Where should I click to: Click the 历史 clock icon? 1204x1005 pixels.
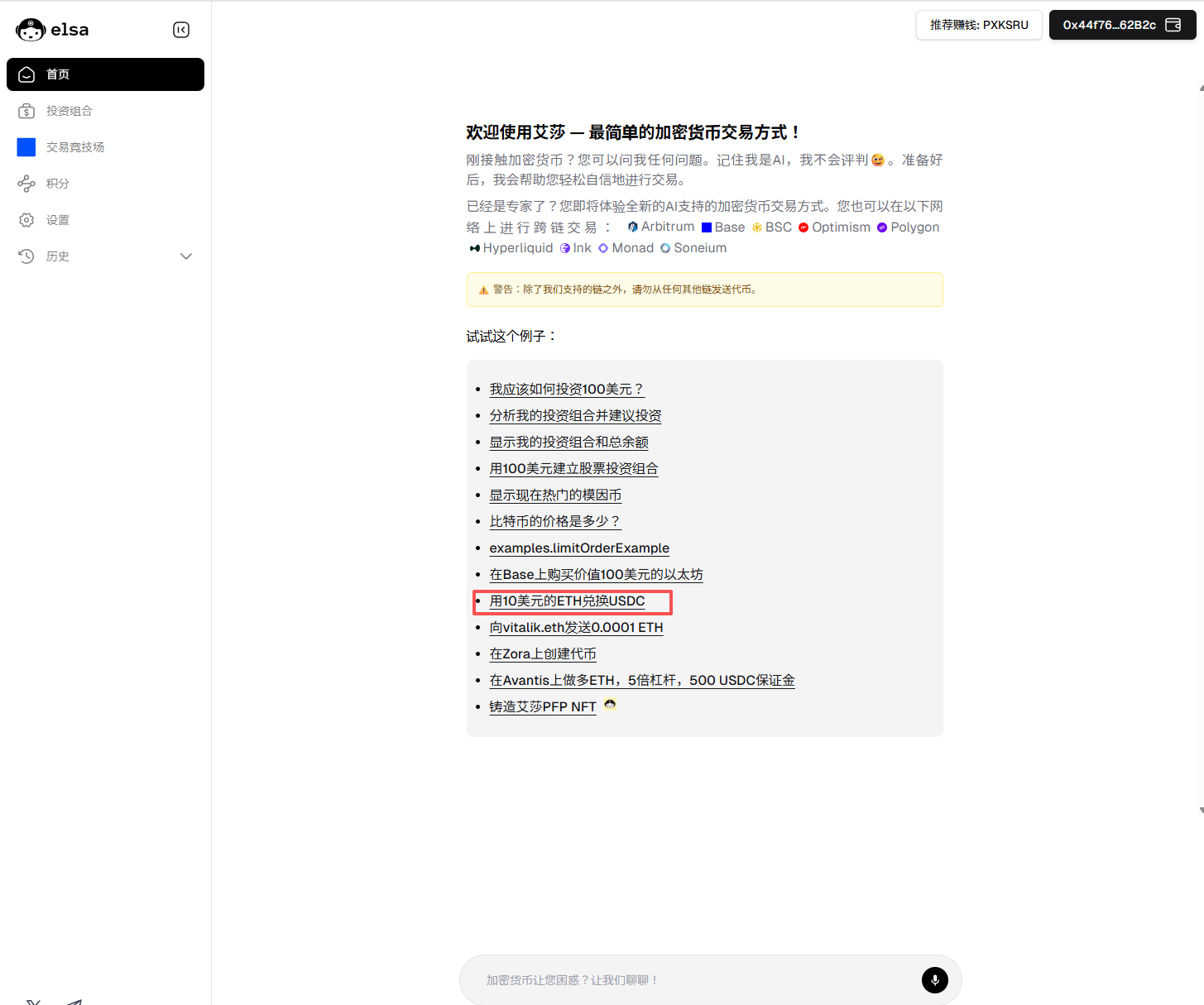point(26,256)
